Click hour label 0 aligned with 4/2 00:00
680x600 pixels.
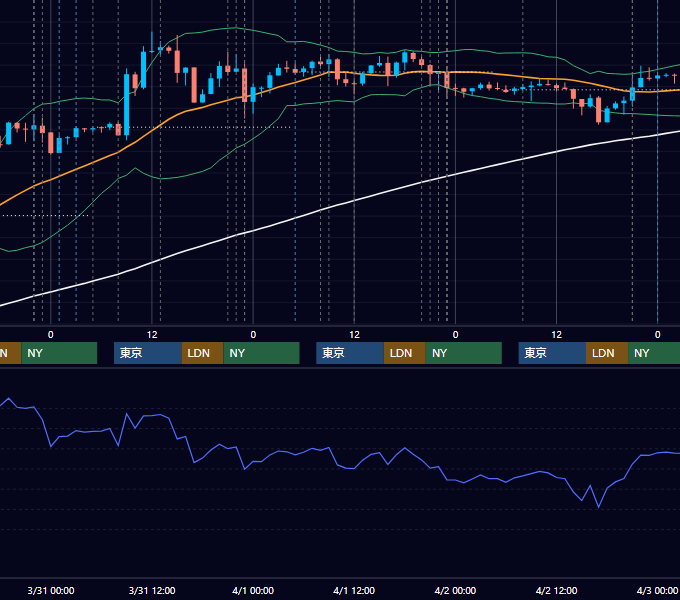(x=455, y=335)
